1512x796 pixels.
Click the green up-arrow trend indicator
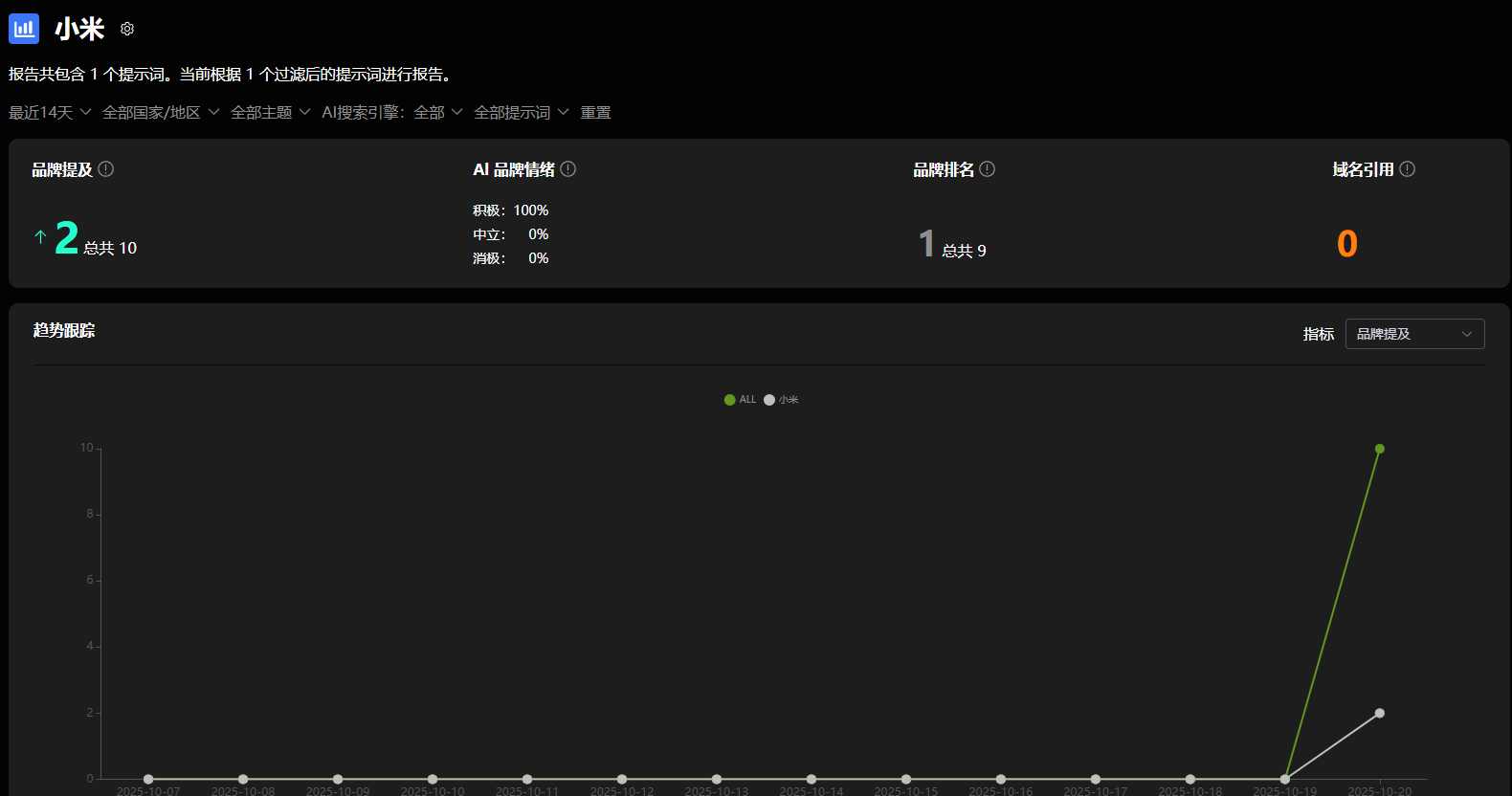tap(40, 237)
